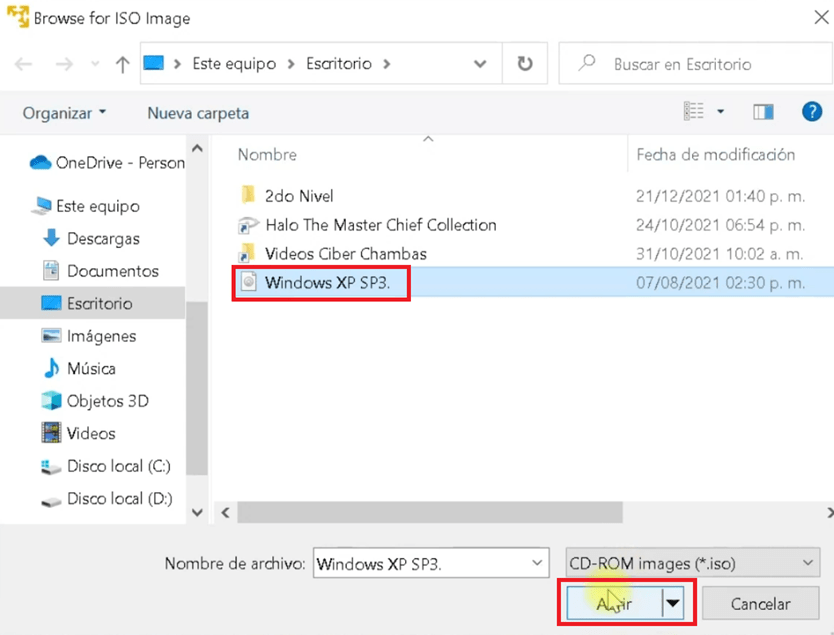
Task: Click the sidebar scroll down arrow
Action: [x=197, y=513]
